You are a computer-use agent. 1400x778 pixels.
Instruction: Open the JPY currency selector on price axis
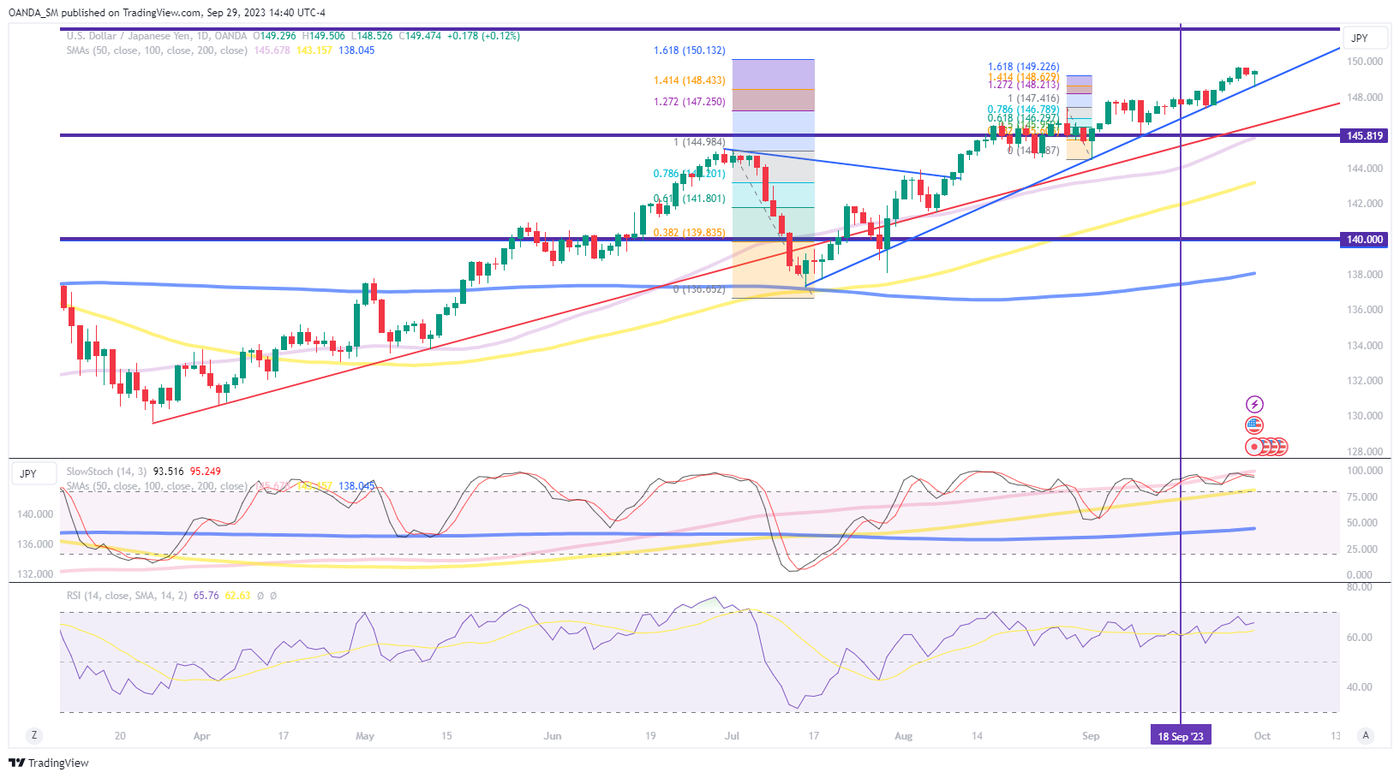pos(1359,38)
